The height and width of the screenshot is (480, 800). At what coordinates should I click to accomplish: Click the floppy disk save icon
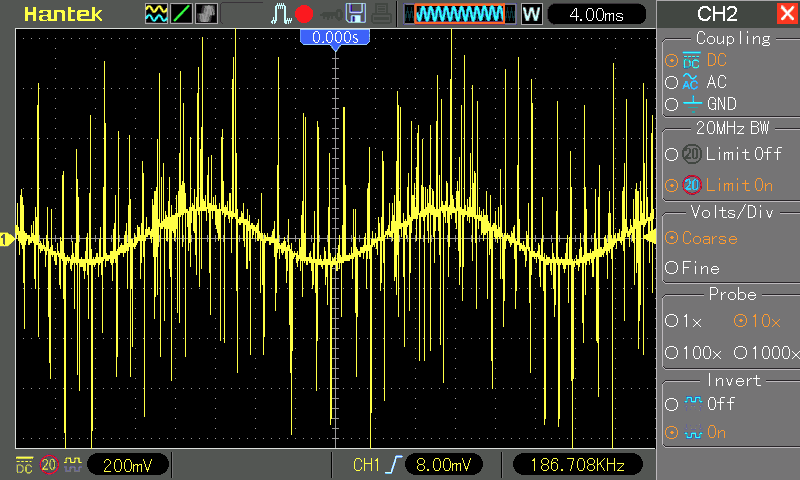point(356,14)
